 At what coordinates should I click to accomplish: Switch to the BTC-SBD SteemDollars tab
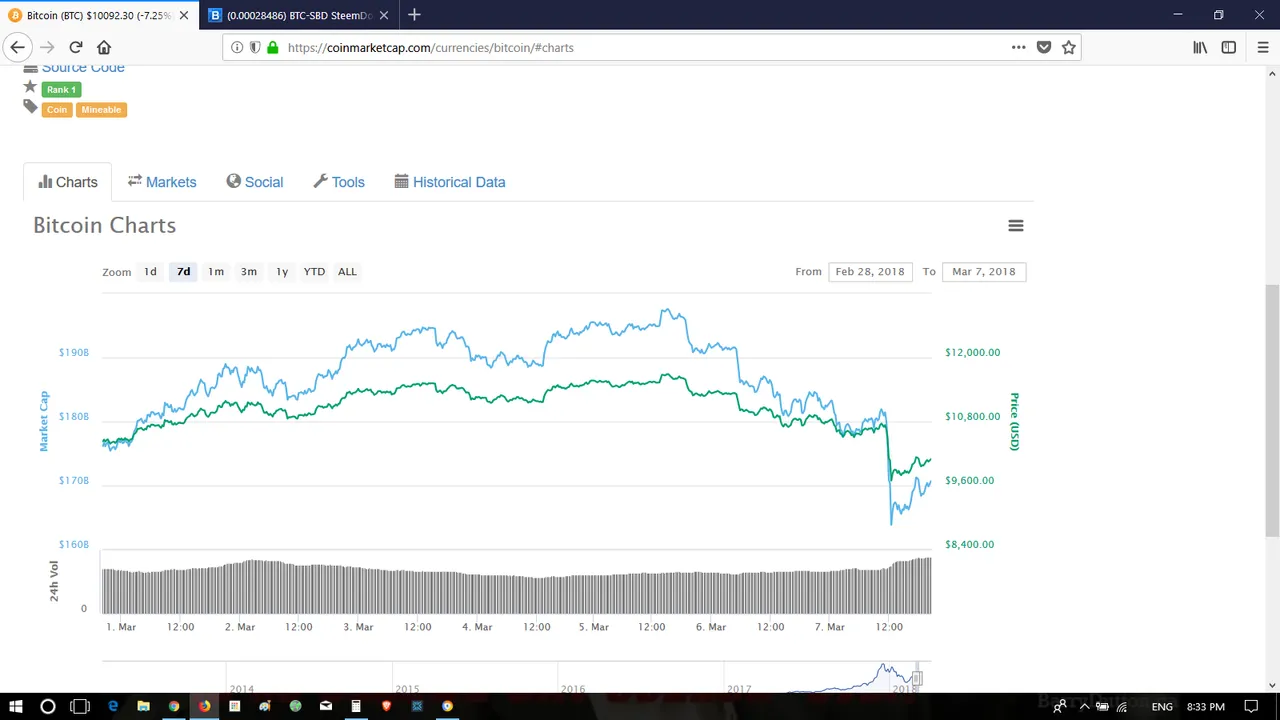(297, 15)
